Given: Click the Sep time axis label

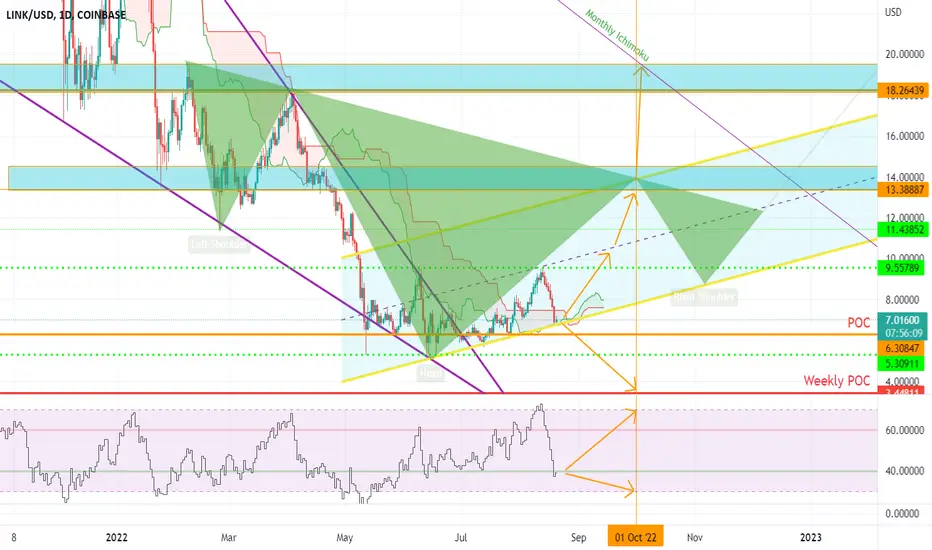Looking at the screenshot, I should [578, 538].
